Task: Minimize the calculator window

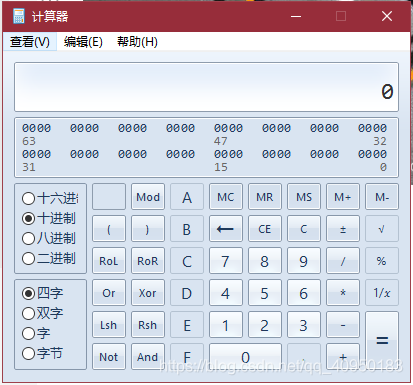Action: point(296,16)
